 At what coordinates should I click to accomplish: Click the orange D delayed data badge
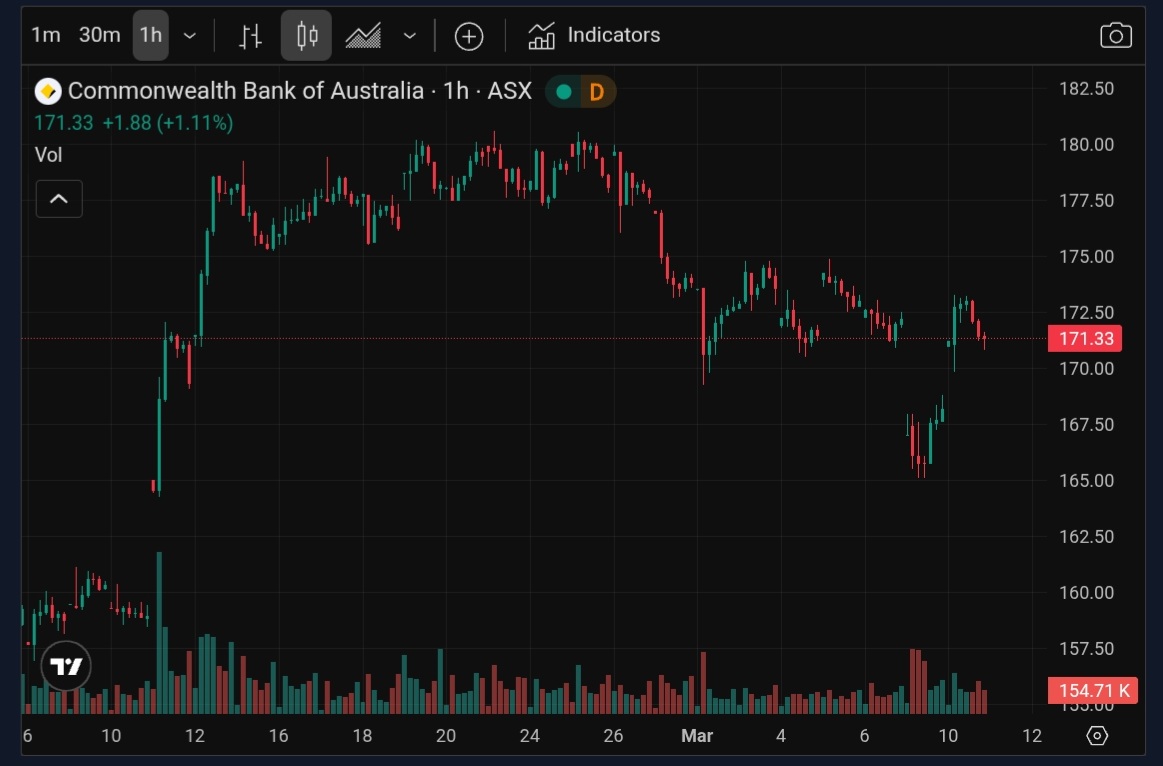[597, 92]
